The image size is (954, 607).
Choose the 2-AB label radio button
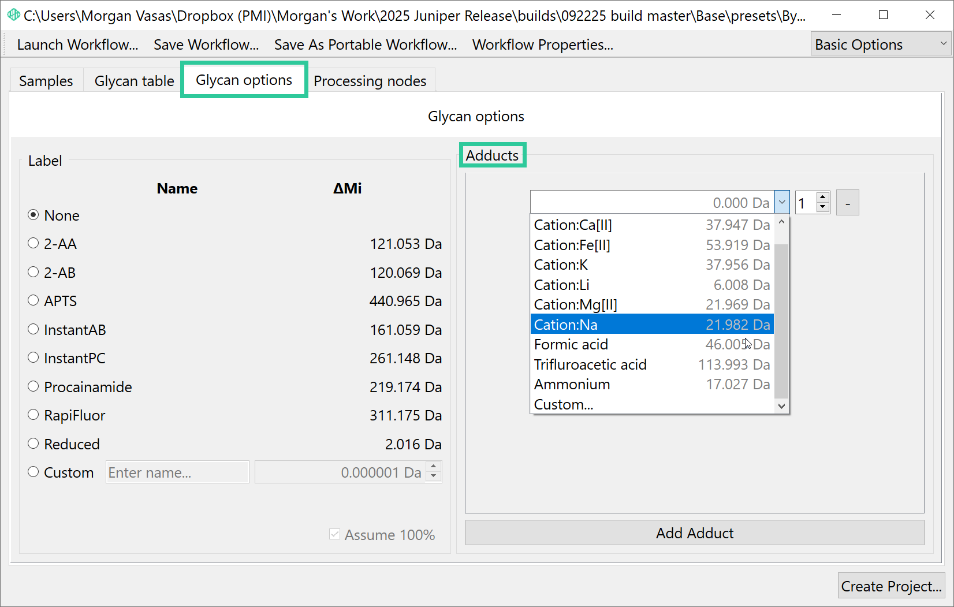coord(33,272)
